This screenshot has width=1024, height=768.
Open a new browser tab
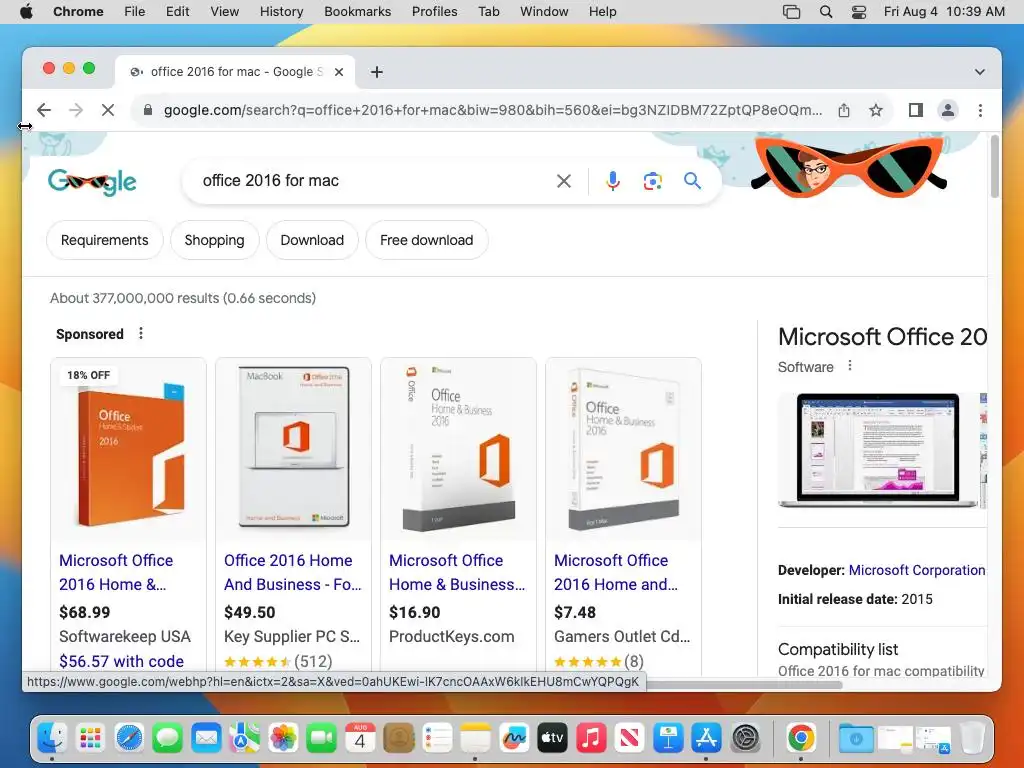point(377,72)
